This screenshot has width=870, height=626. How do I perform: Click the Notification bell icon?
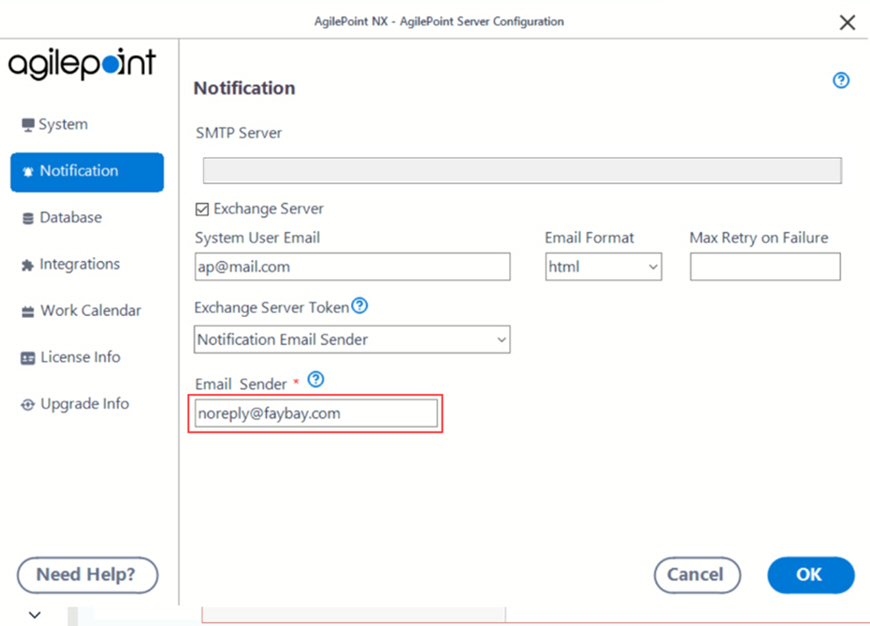click(x=28, y=171)
